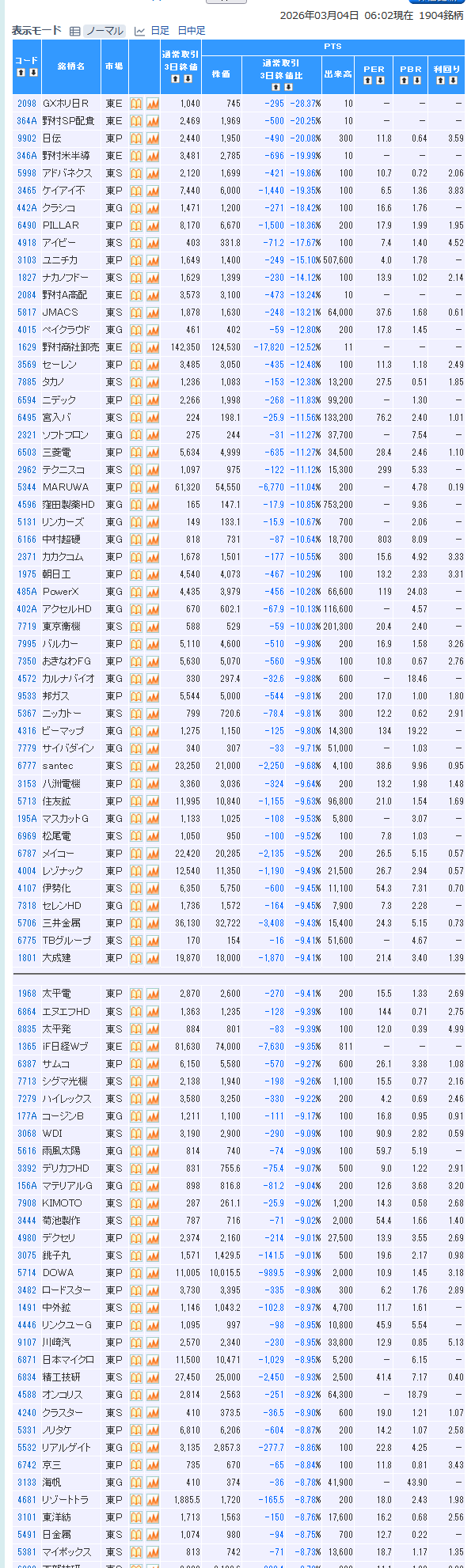Open stock code 2098 link
Screen dimensions: 475x1568
coord(27,104)
